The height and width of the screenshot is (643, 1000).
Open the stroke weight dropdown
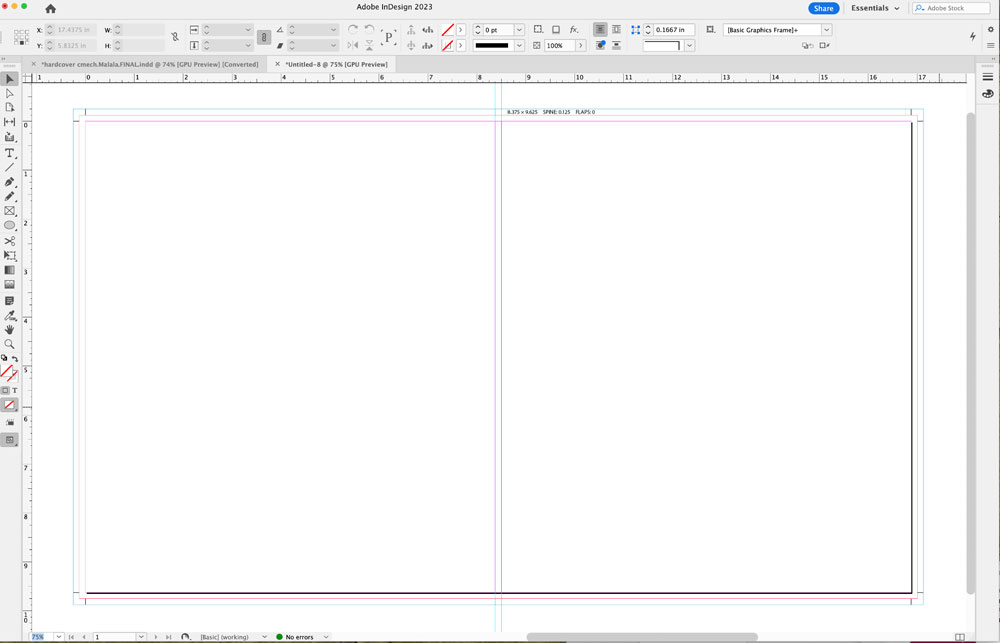tap(519, 30)
